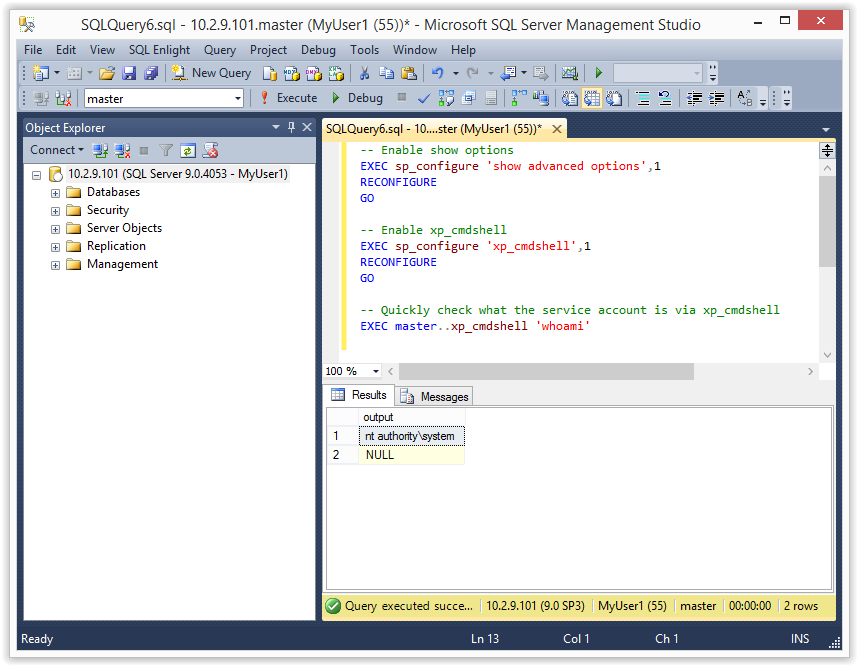The image size is (858, 666).
Task: Click the Analysis Services DMX Query icon
Action: pyautogui.click(x=314, y=73)
